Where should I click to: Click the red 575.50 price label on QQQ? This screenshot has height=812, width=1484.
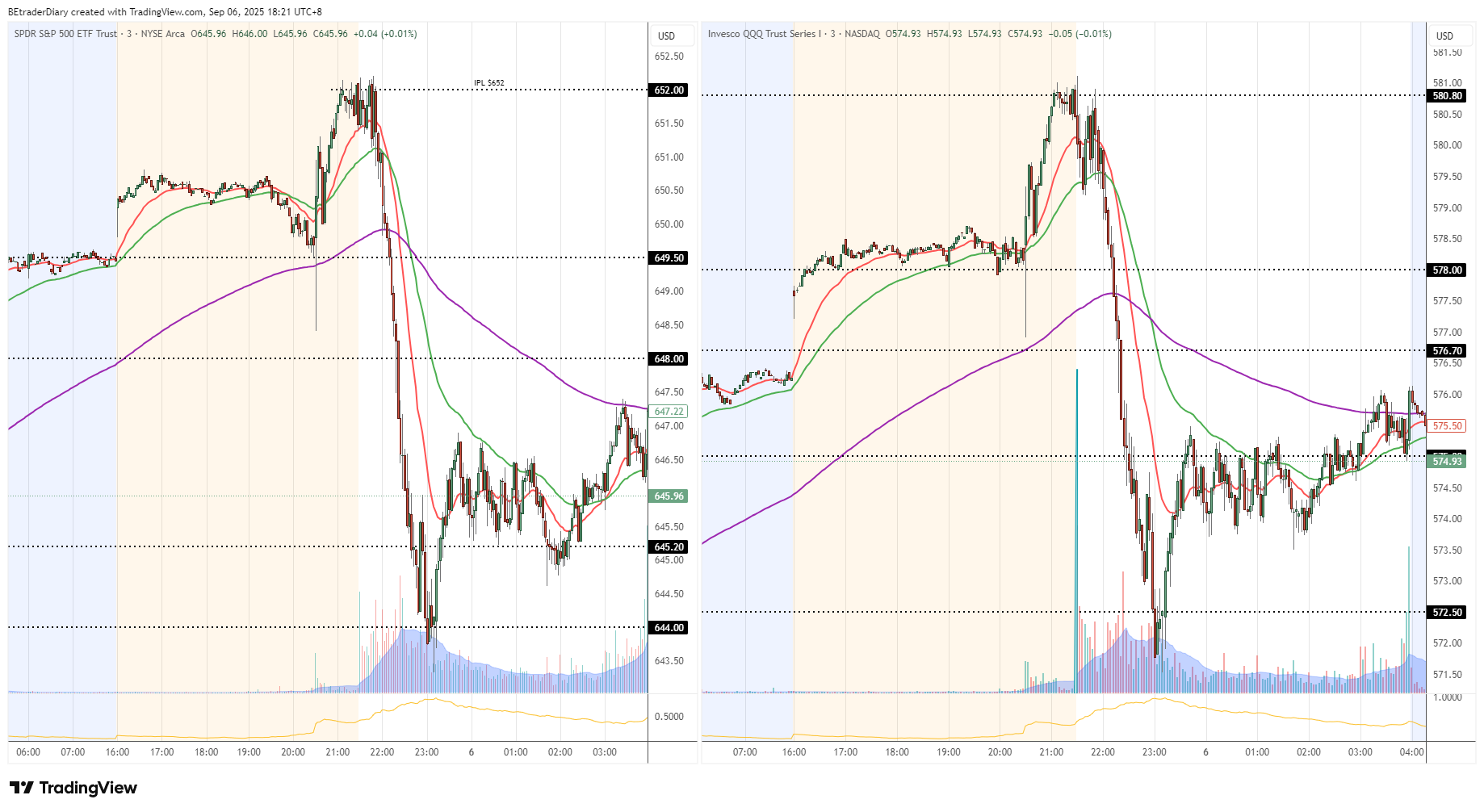(1446, 426)
